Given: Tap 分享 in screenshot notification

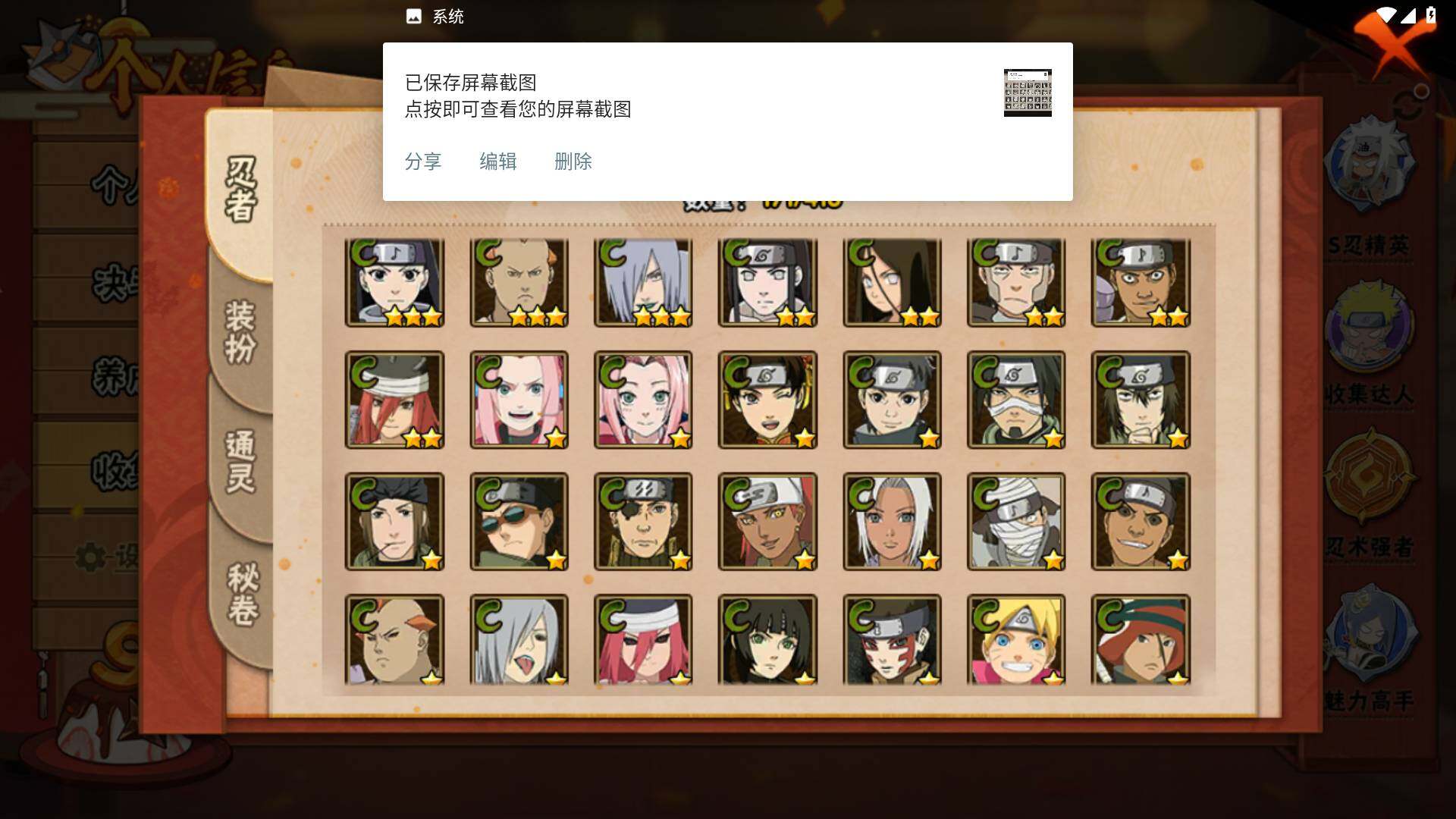Looking at the screenshot, I should click(x=422, y=162).
